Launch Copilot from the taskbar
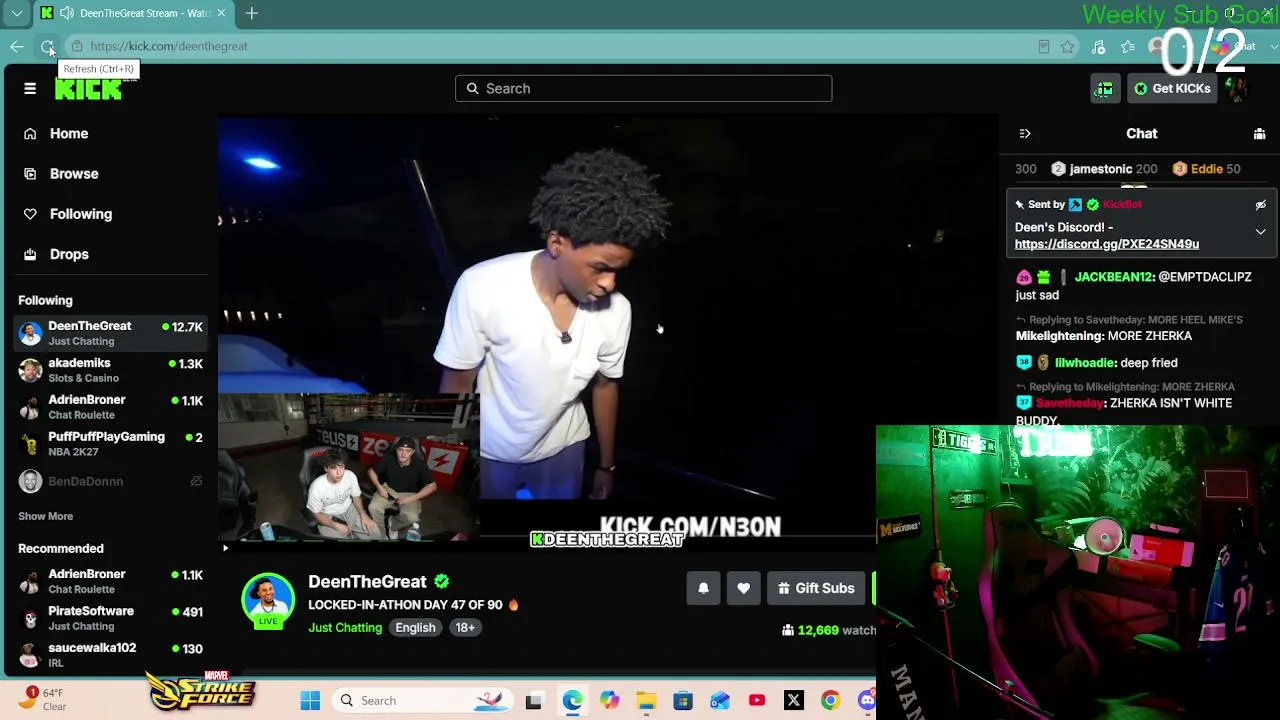The image size is (1280, 720). (609, 701)
